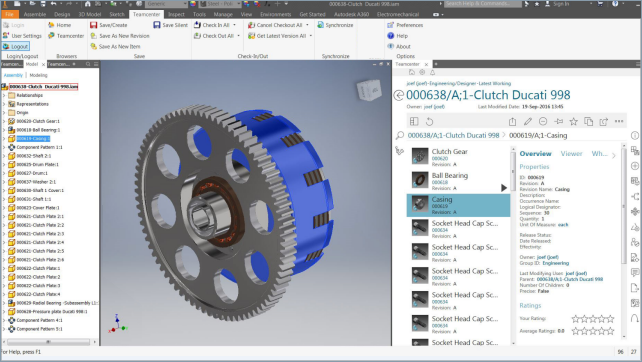Expand the Representations tree node
Image resolution: width=642 pixels, height=362 pixels.
click(5, 104)
